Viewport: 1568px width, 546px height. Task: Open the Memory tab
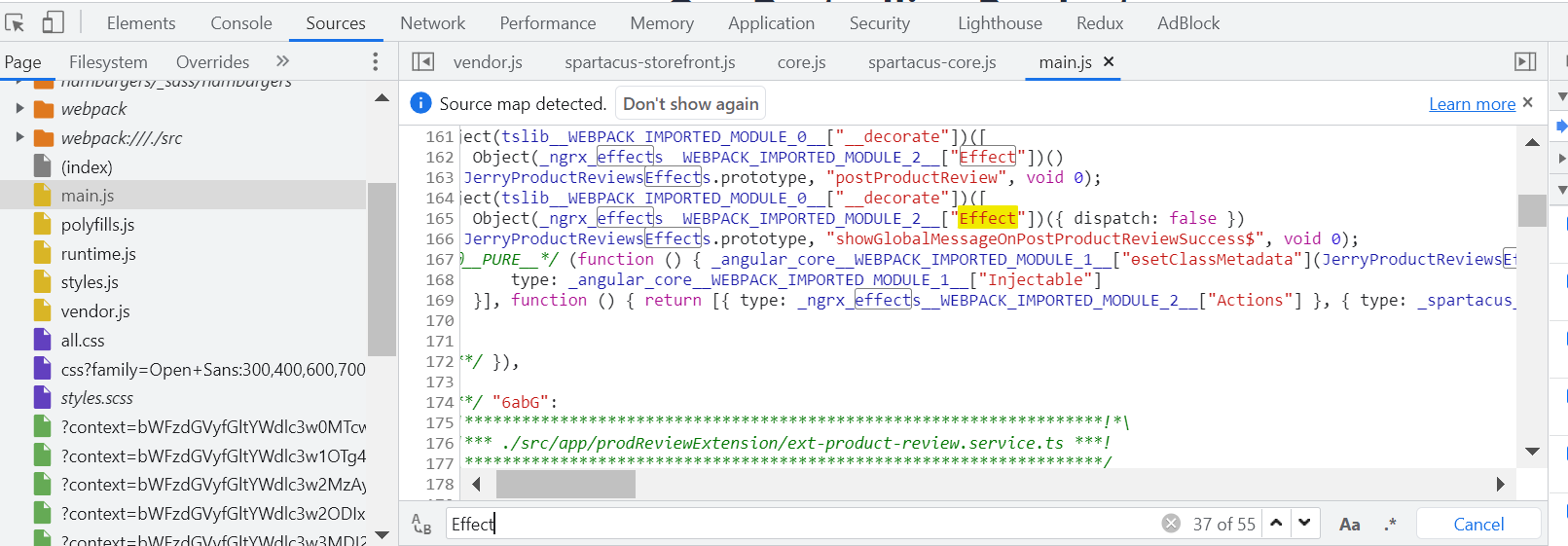point(662,23)
